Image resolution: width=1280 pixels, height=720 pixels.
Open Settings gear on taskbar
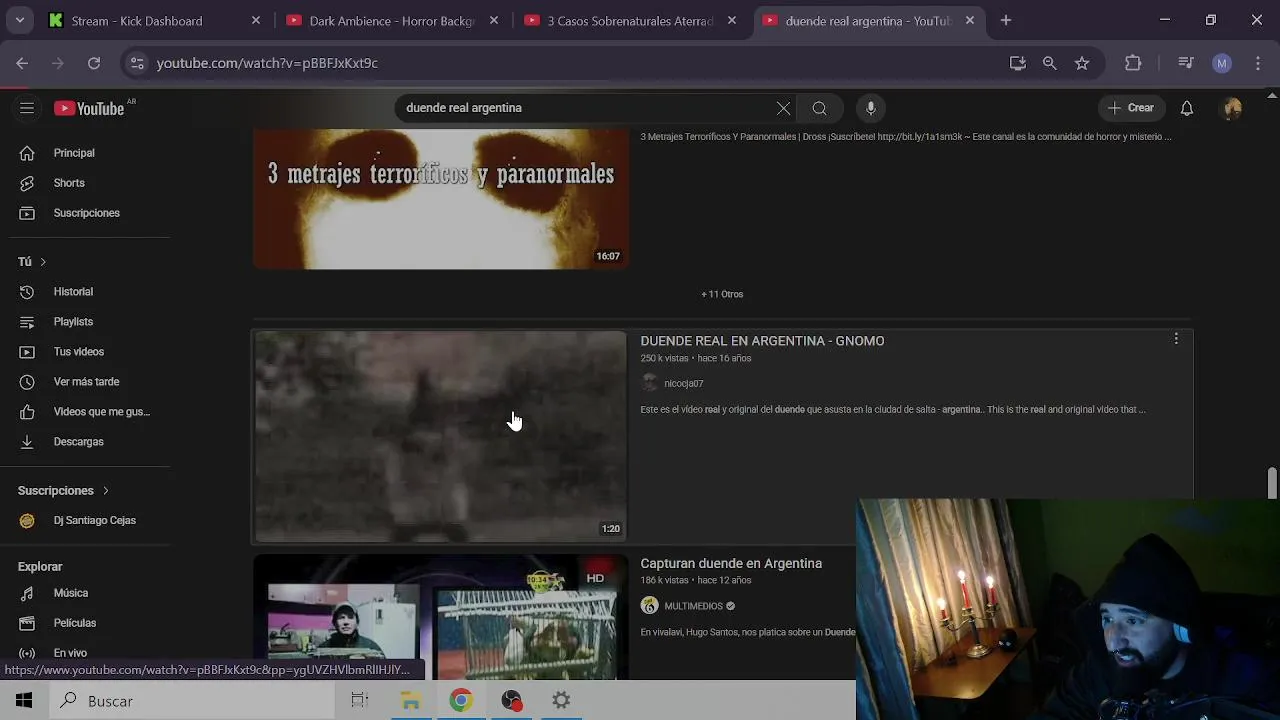pos(562,701)
